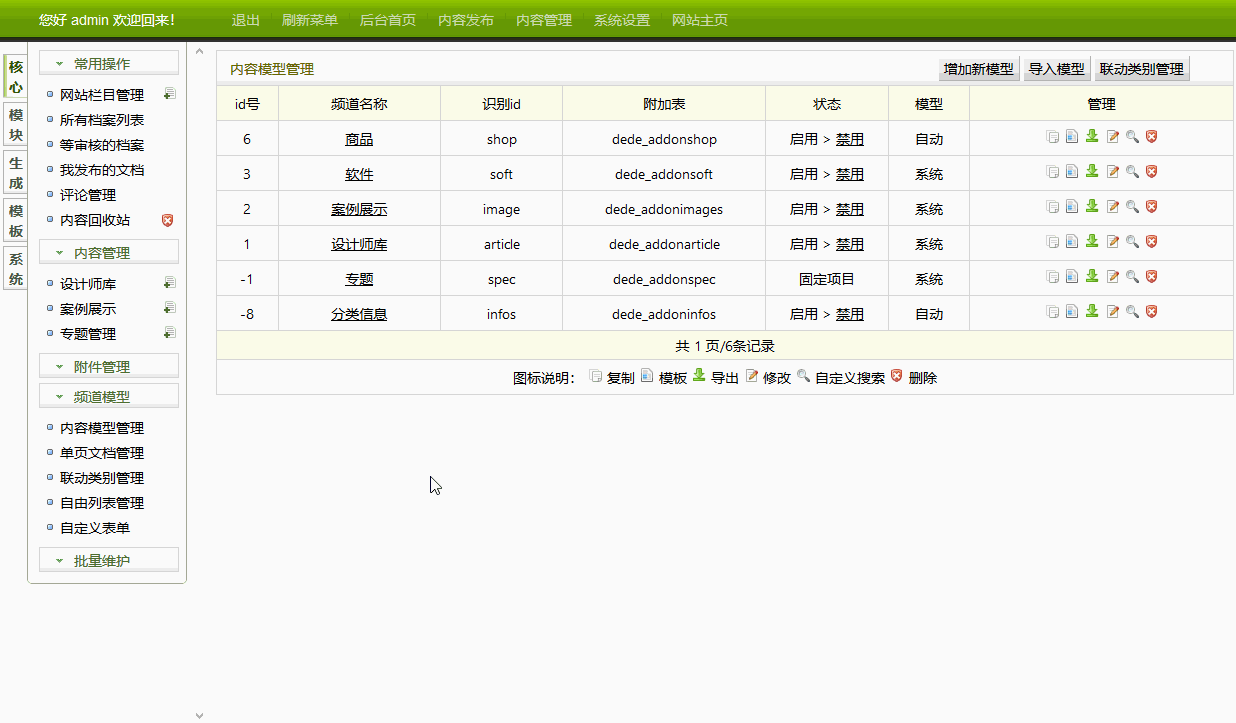Select the 修改 edit icon for 设计师库 model
Screen dimensions: 1236x723
pyautogui.click(x=1112, y=241)
